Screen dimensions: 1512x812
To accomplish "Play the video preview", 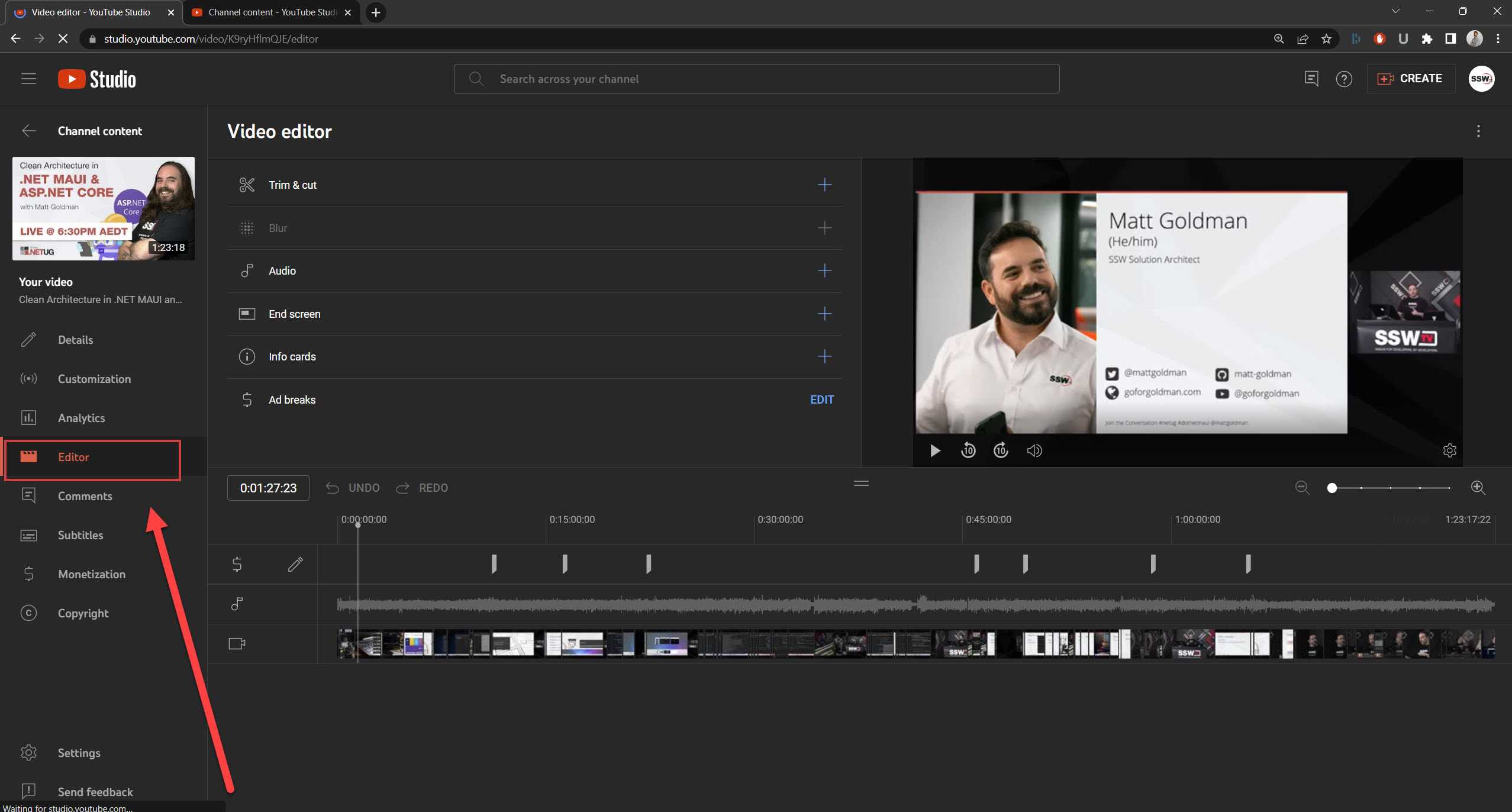I will [x=935, y=451].
